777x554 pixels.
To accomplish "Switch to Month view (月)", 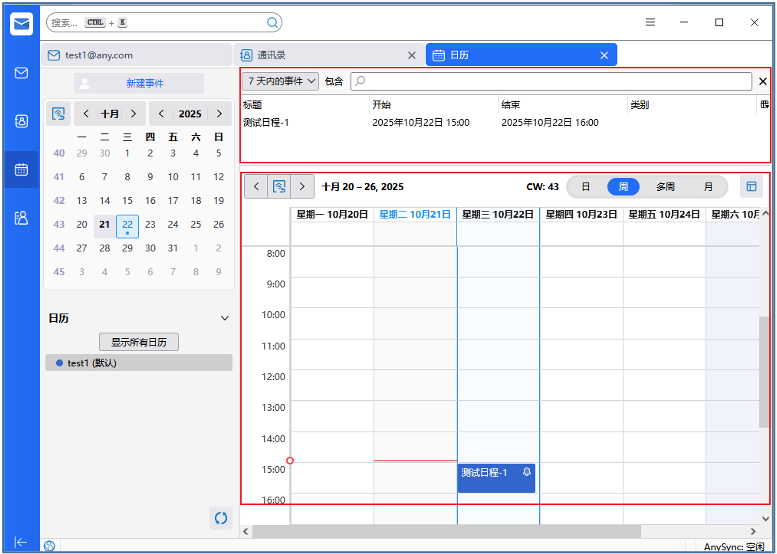I will point(708,186).
